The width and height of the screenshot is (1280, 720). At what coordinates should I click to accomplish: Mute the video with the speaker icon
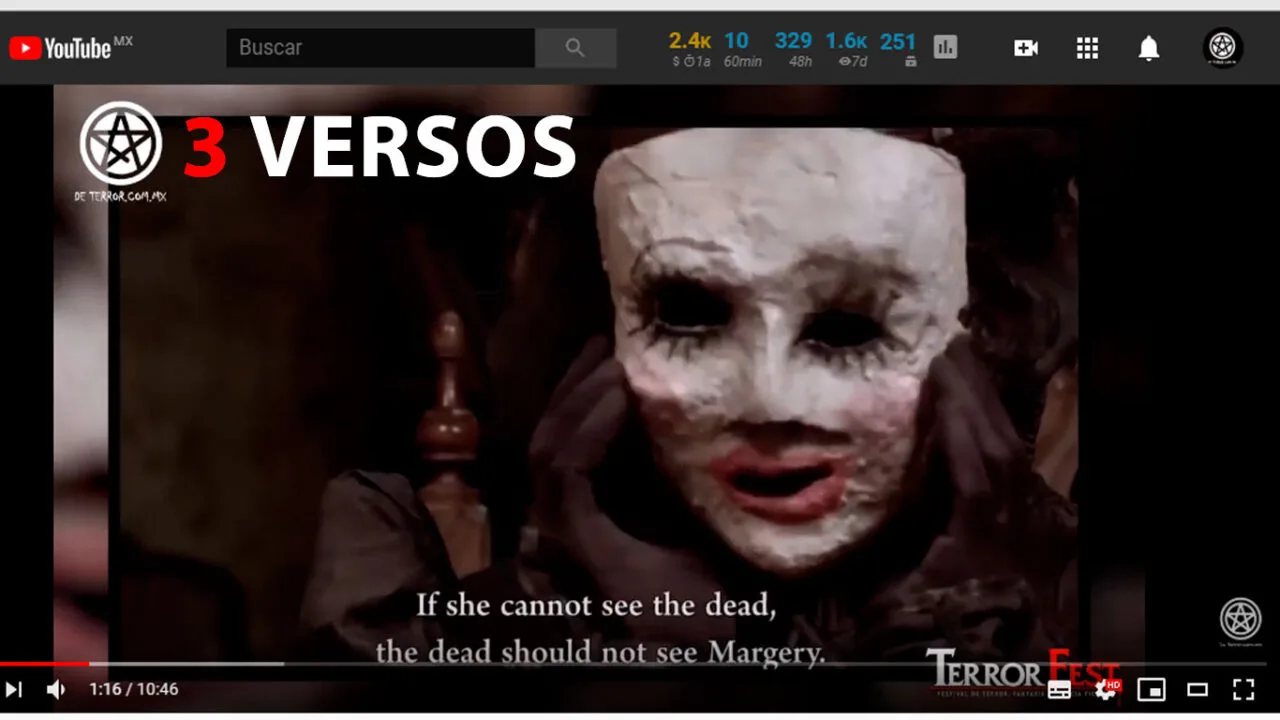(56, 689)
